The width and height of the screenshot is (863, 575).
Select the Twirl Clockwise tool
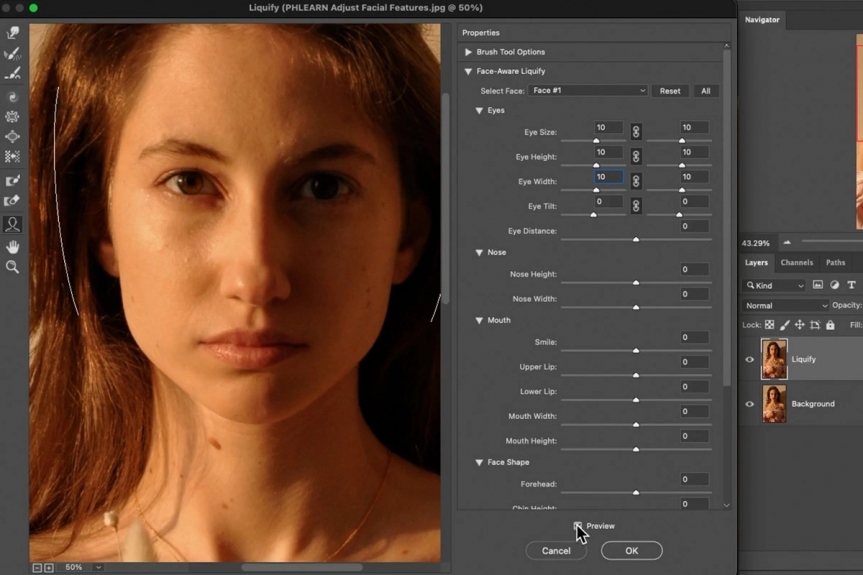click(x=13, y=97)
